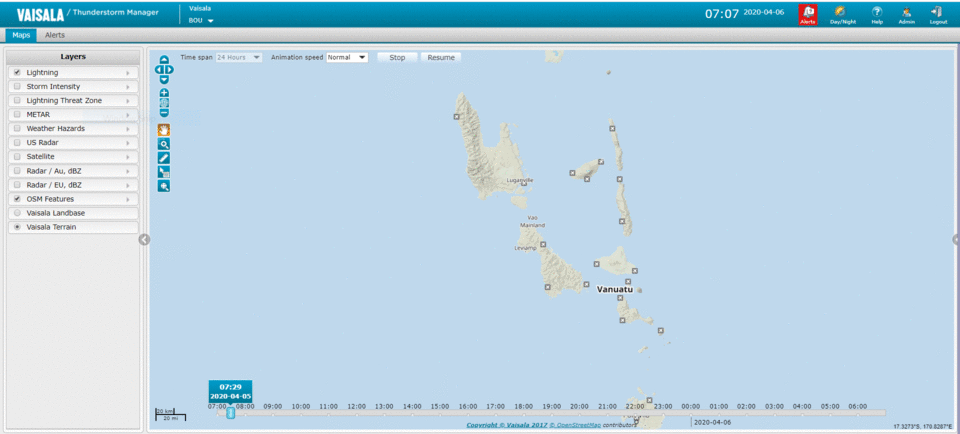Toggle Day/Night display mode icon
Viewport: 960px width, 434px height.
click(x=842, y=12)
